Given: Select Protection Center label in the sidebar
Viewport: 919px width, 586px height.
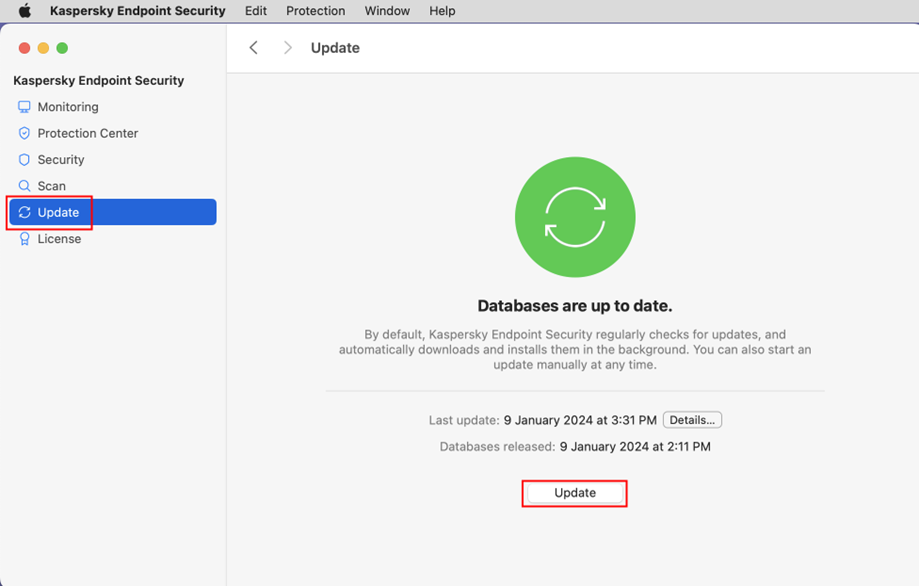Looking at the screenshot, I should click(88, 133).
